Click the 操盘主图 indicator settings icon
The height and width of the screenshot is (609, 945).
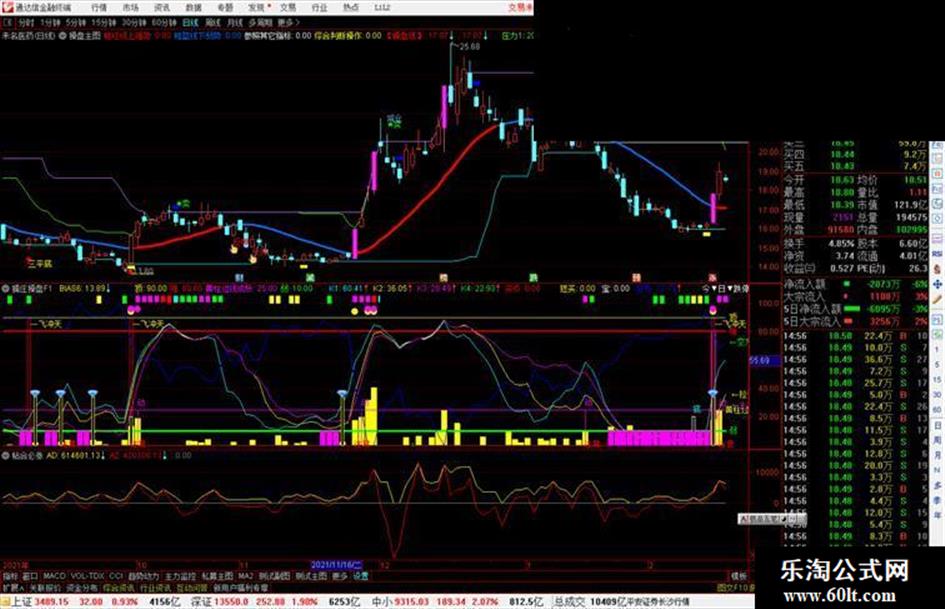(62, 36)
